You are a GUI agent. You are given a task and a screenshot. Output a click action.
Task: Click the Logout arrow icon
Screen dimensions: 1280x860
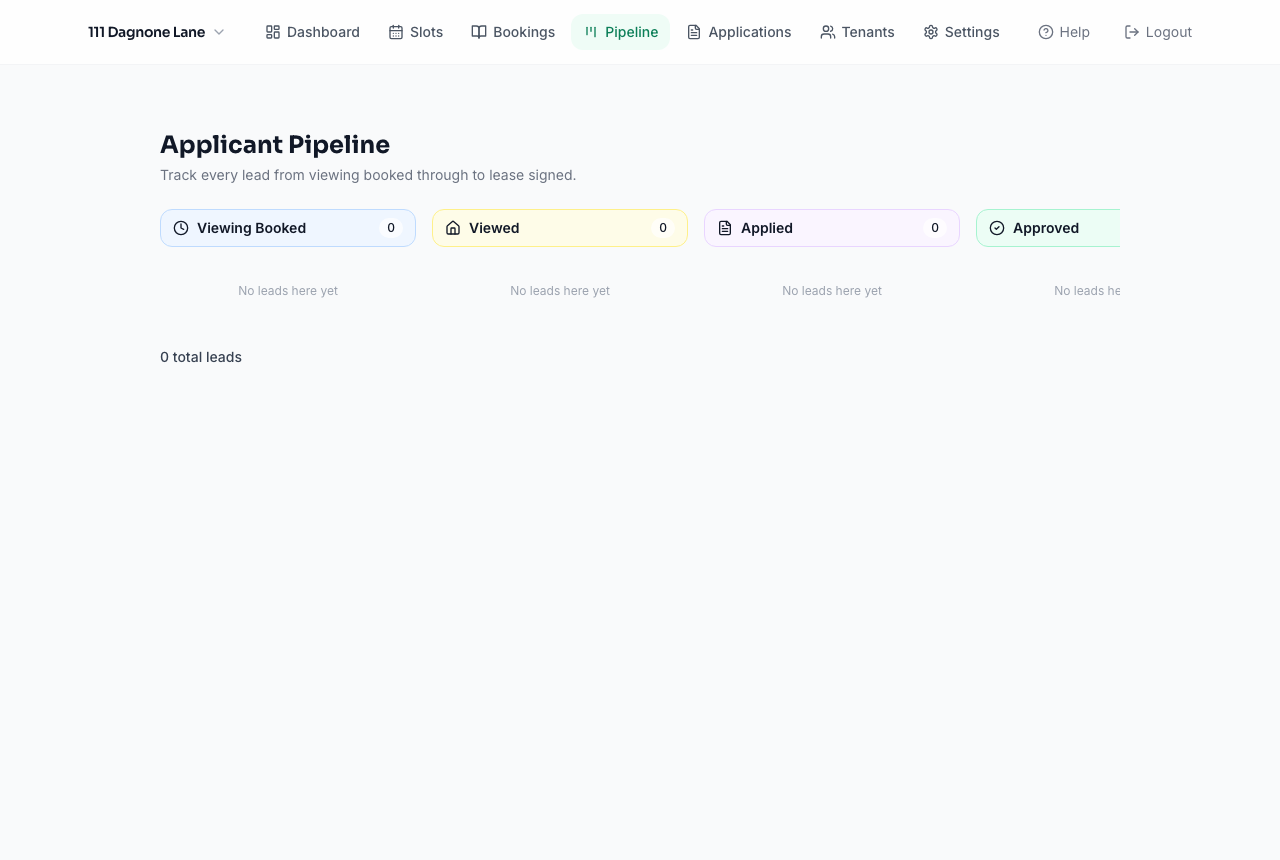(x=1132, y=32)
